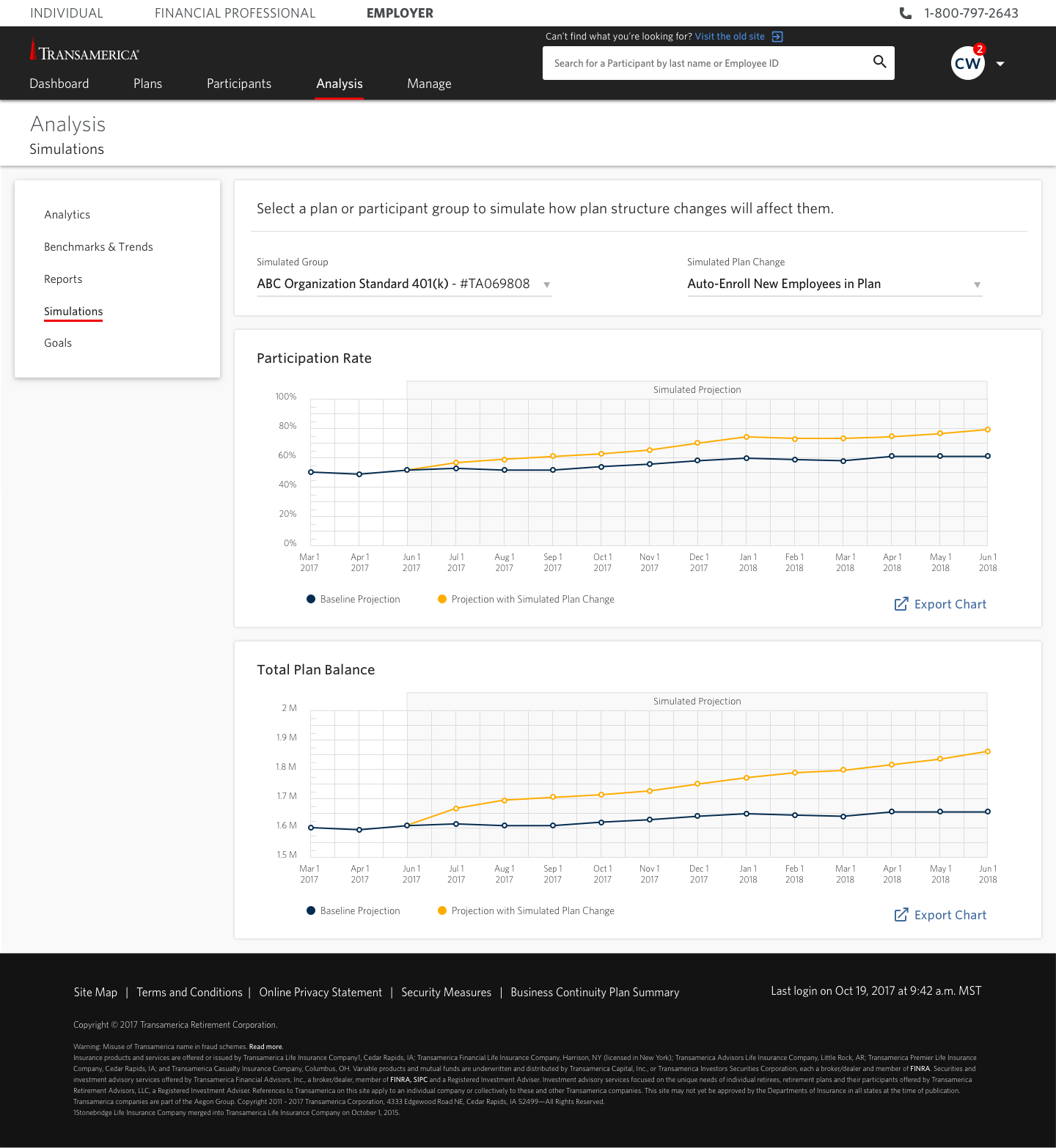This screenshot has width=1056, height=1148.
Task: Click Read more in fraud warning
Action: pos(265,1047)
